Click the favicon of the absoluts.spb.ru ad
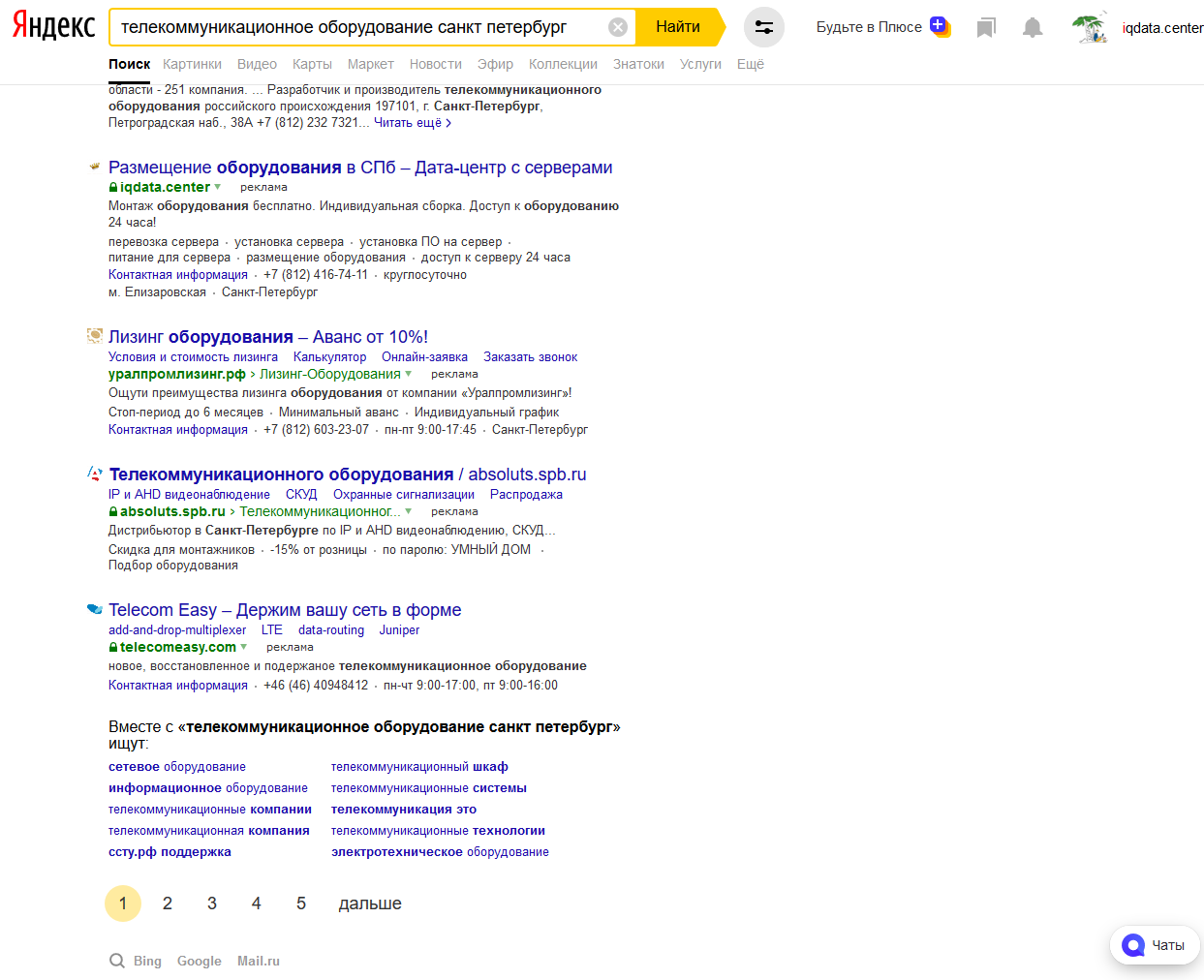1204x980 pixels. 95,474
